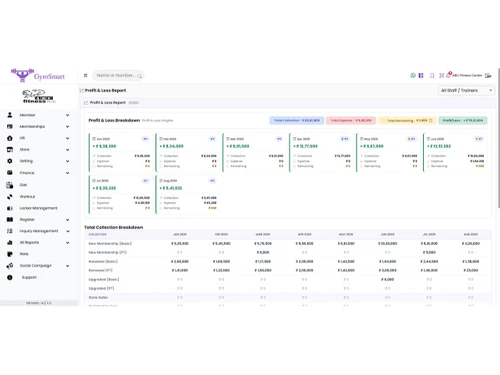Click the fullscreen expand icon in header
Image resolution: width=500 pixels, height=375 pixels.
[441, 76]
